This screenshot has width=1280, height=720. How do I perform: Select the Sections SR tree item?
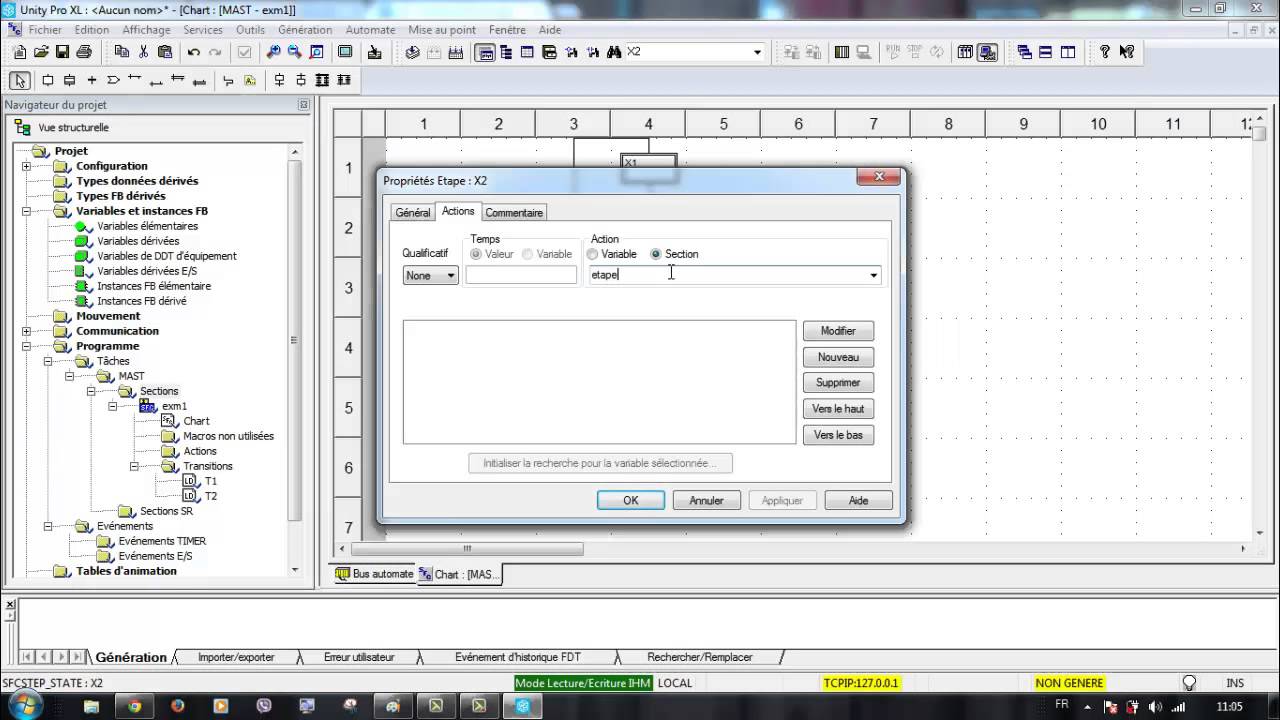coord(166,511)
